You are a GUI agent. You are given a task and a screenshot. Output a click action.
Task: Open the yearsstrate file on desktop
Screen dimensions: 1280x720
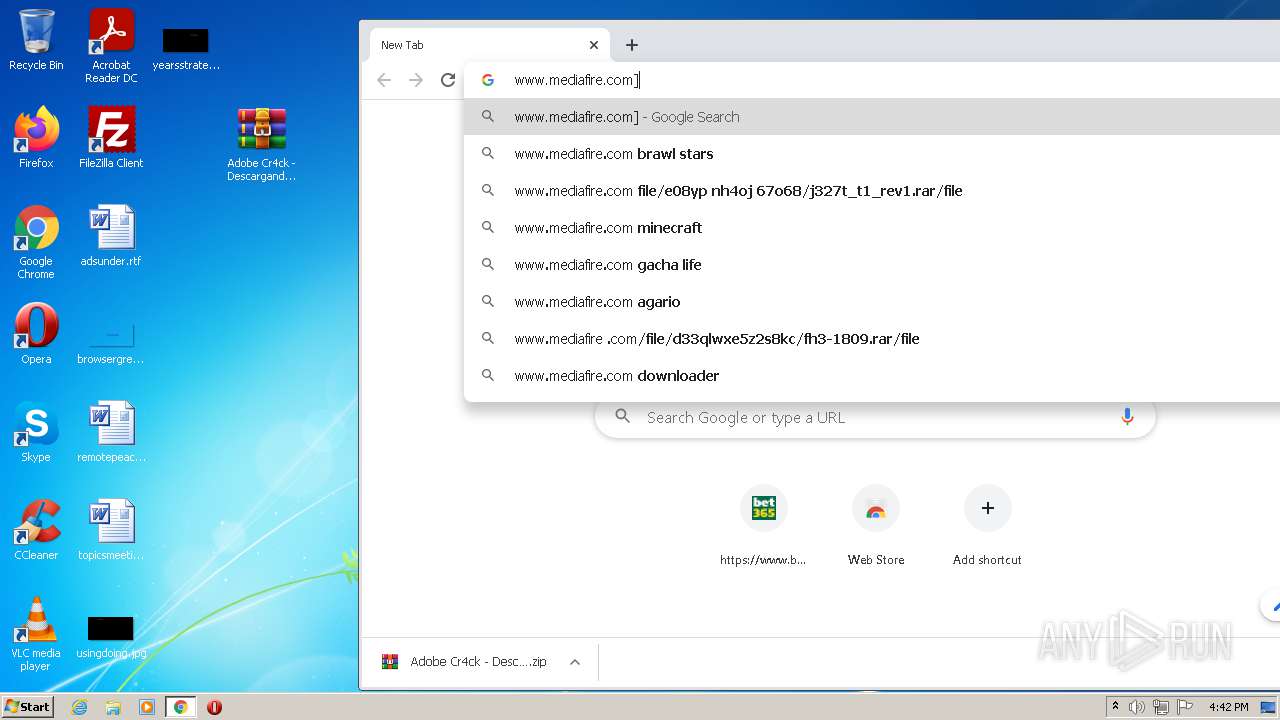tap(186, 46)
